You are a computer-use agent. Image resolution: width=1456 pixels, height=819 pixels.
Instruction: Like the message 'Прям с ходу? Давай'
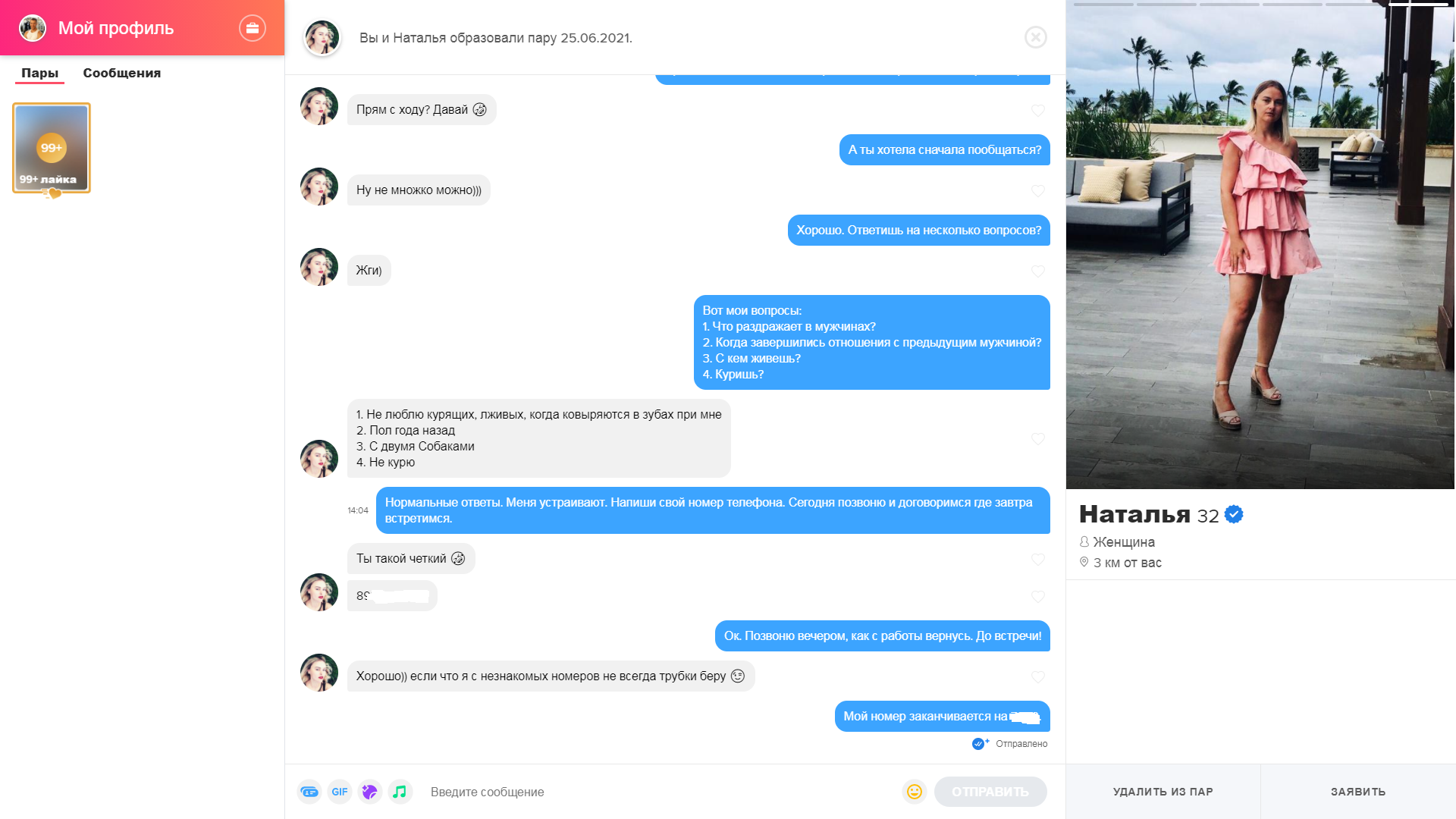(1038, 111)
